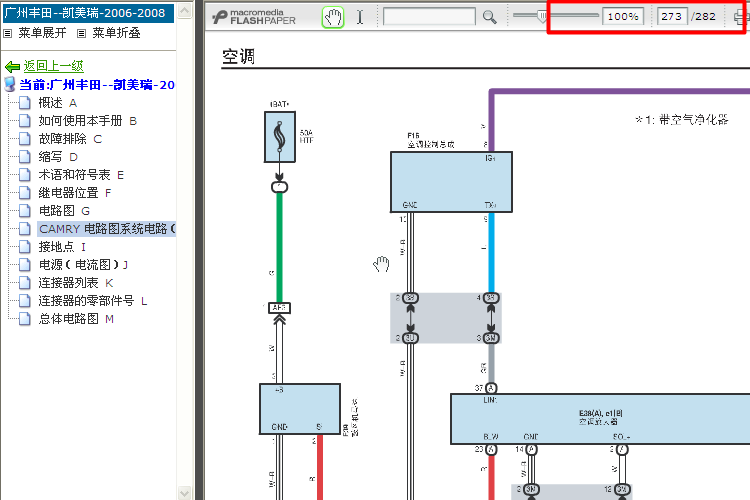Viewport: 750px width, 500px height.
Task: Open the 概述 A section
Action: pos(58,102)
